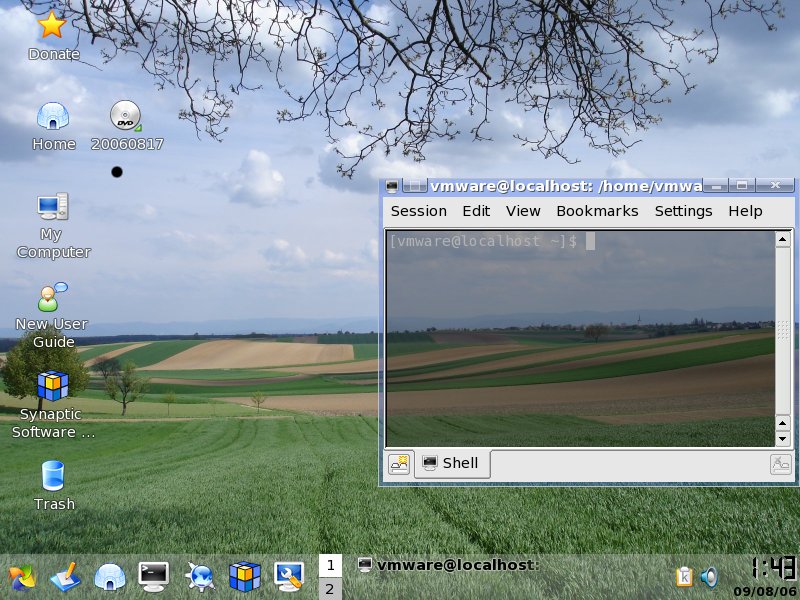800x600 pixels.
Task: Open the 20060817 DVD desktop icon
Action: (126, 116)
